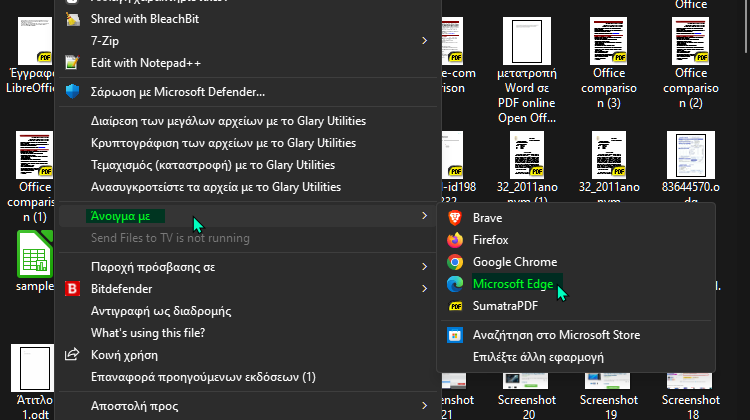
Task: Choose Επιλέξτε άλλη εφαρμογή
Action: tap(576, 357)
